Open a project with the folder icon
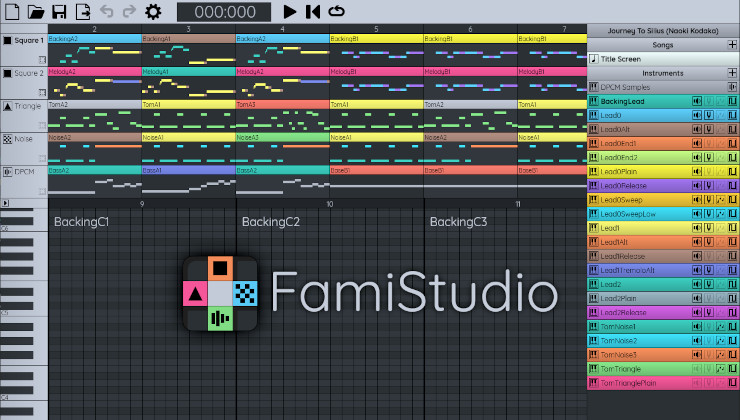This screenshot has width=740, height=420. (36, 11)
